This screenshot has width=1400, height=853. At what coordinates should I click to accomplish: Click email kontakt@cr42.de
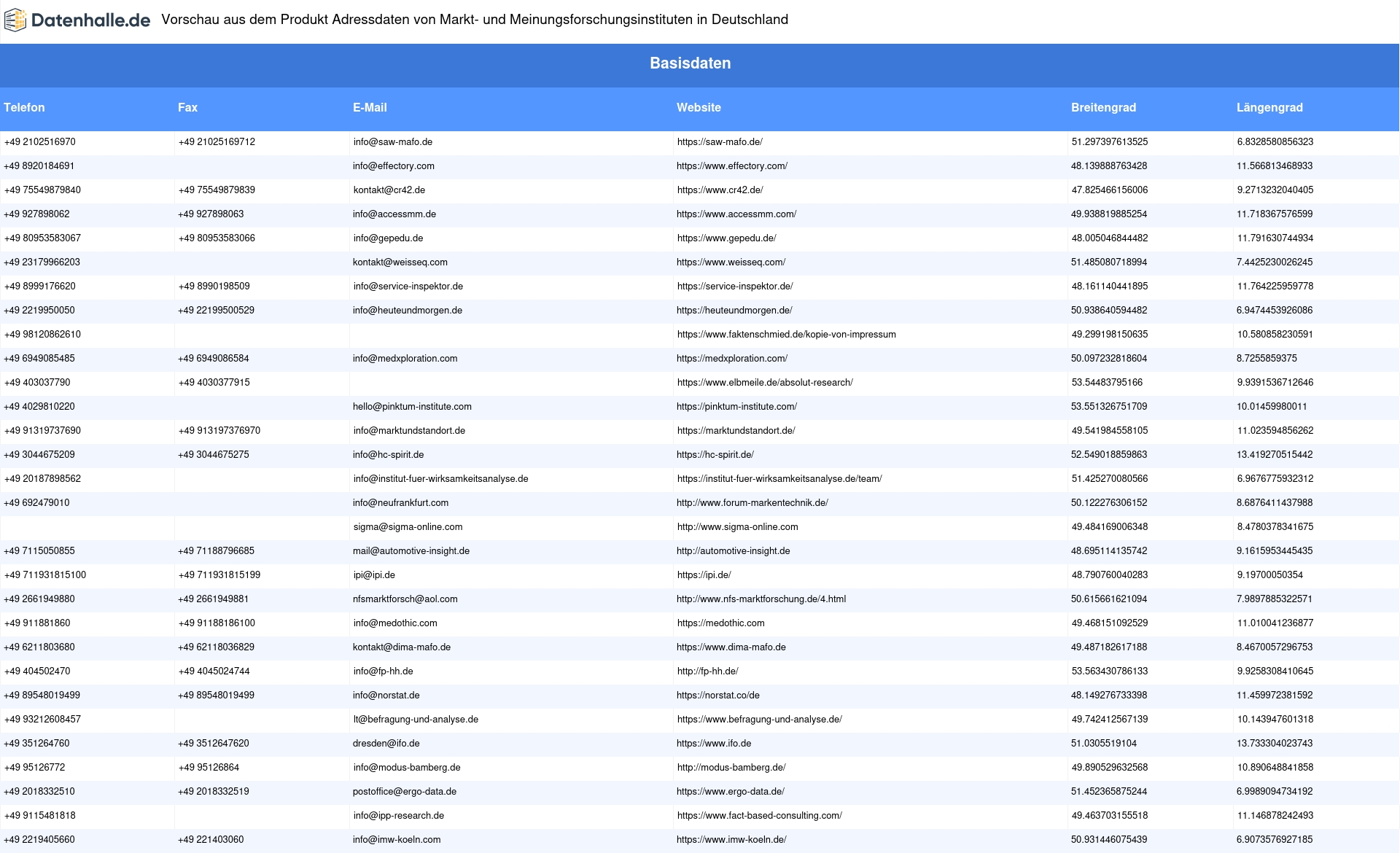coord(389,190)
